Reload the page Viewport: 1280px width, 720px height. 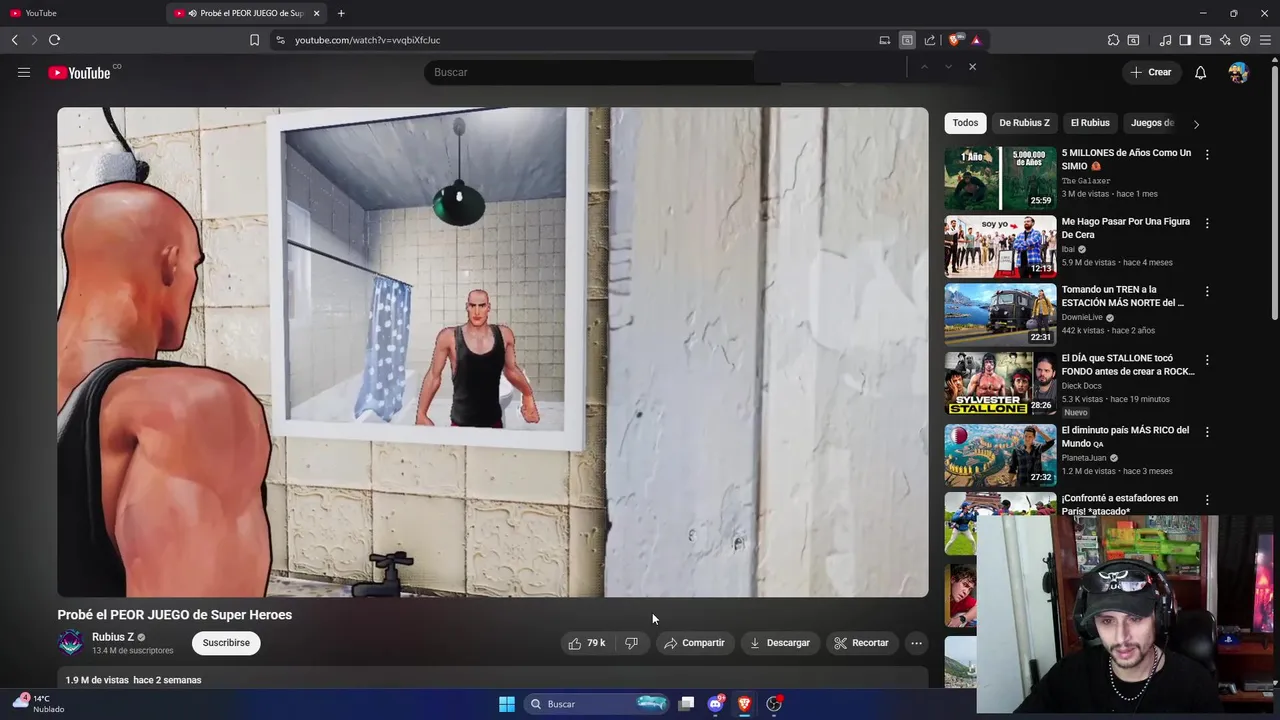click(54, 40)
